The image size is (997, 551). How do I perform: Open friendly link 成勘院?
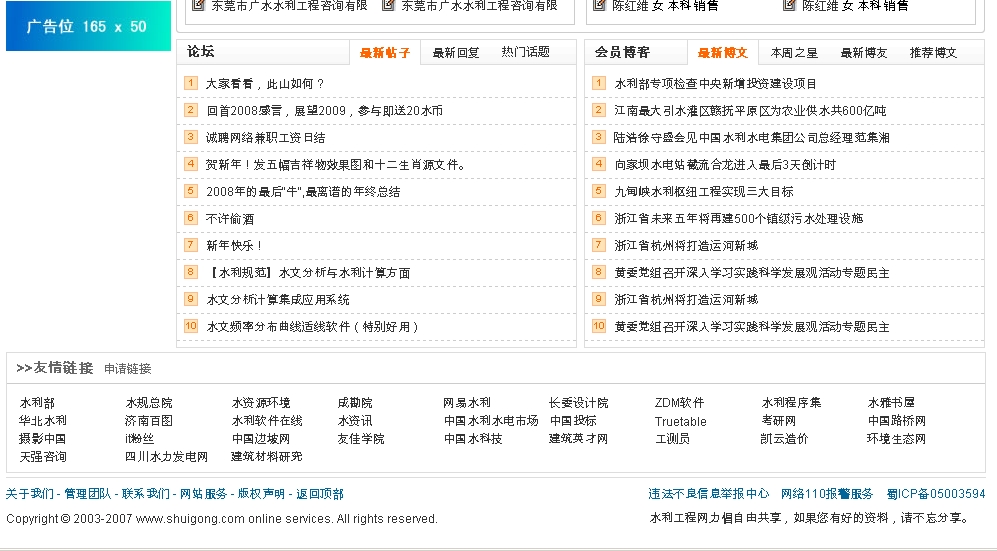click(x=355, y=403)
